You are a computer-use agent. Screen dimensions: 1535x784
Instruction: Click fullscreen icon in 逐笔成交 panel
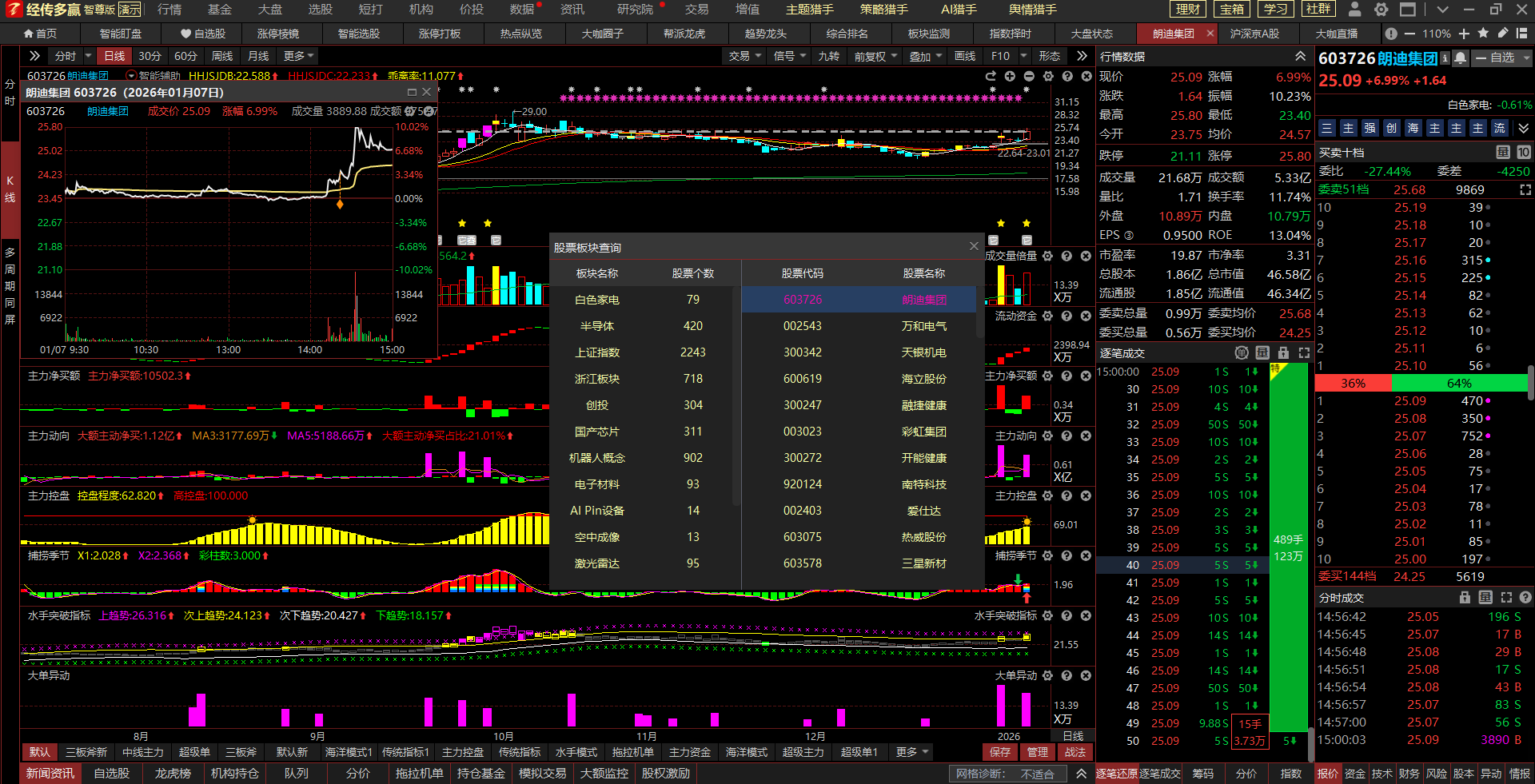coord(1304,352)
